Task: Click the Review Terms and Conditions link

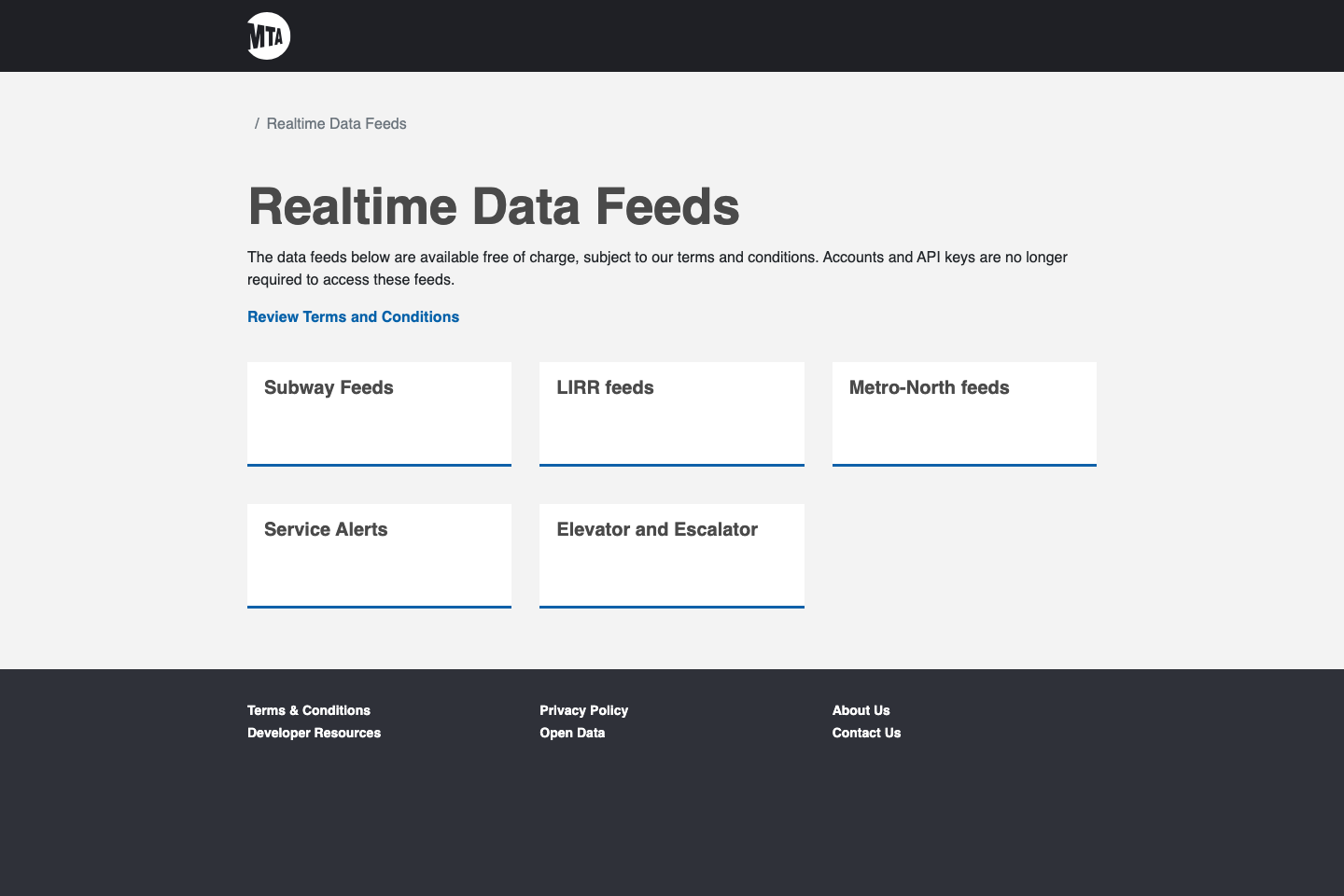Action: 353,317
